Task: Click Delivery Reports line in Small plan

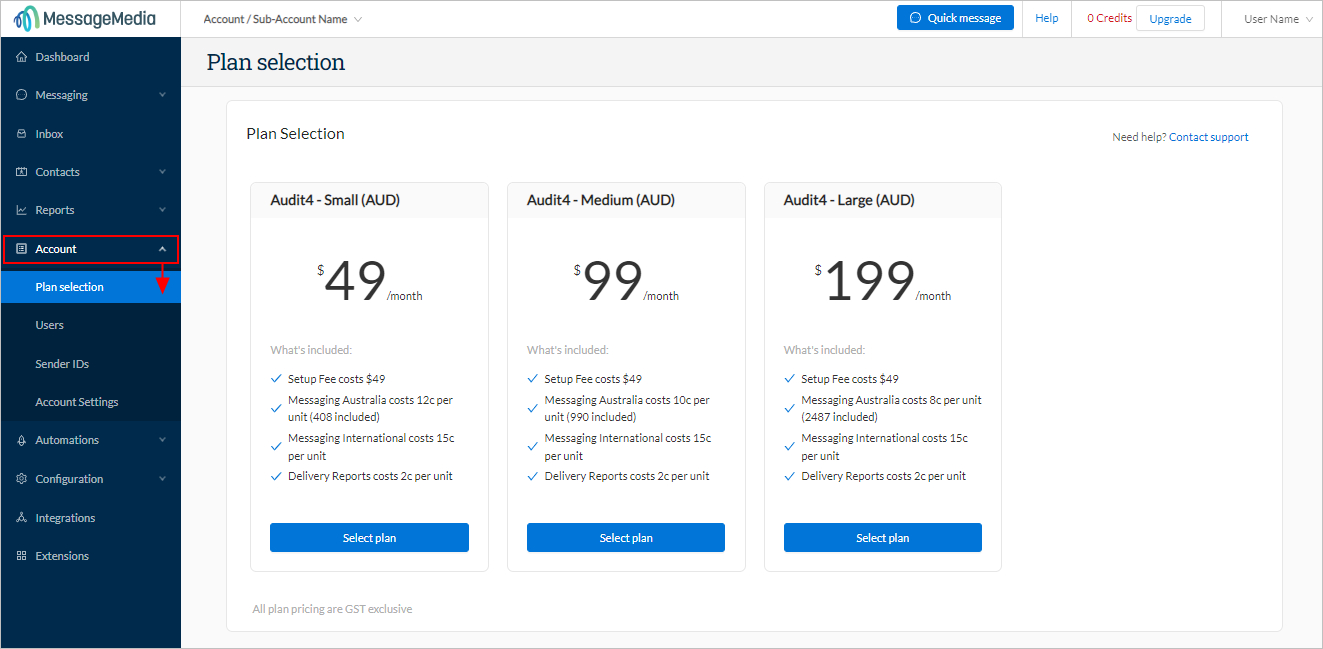Action: tap(370, 476)
